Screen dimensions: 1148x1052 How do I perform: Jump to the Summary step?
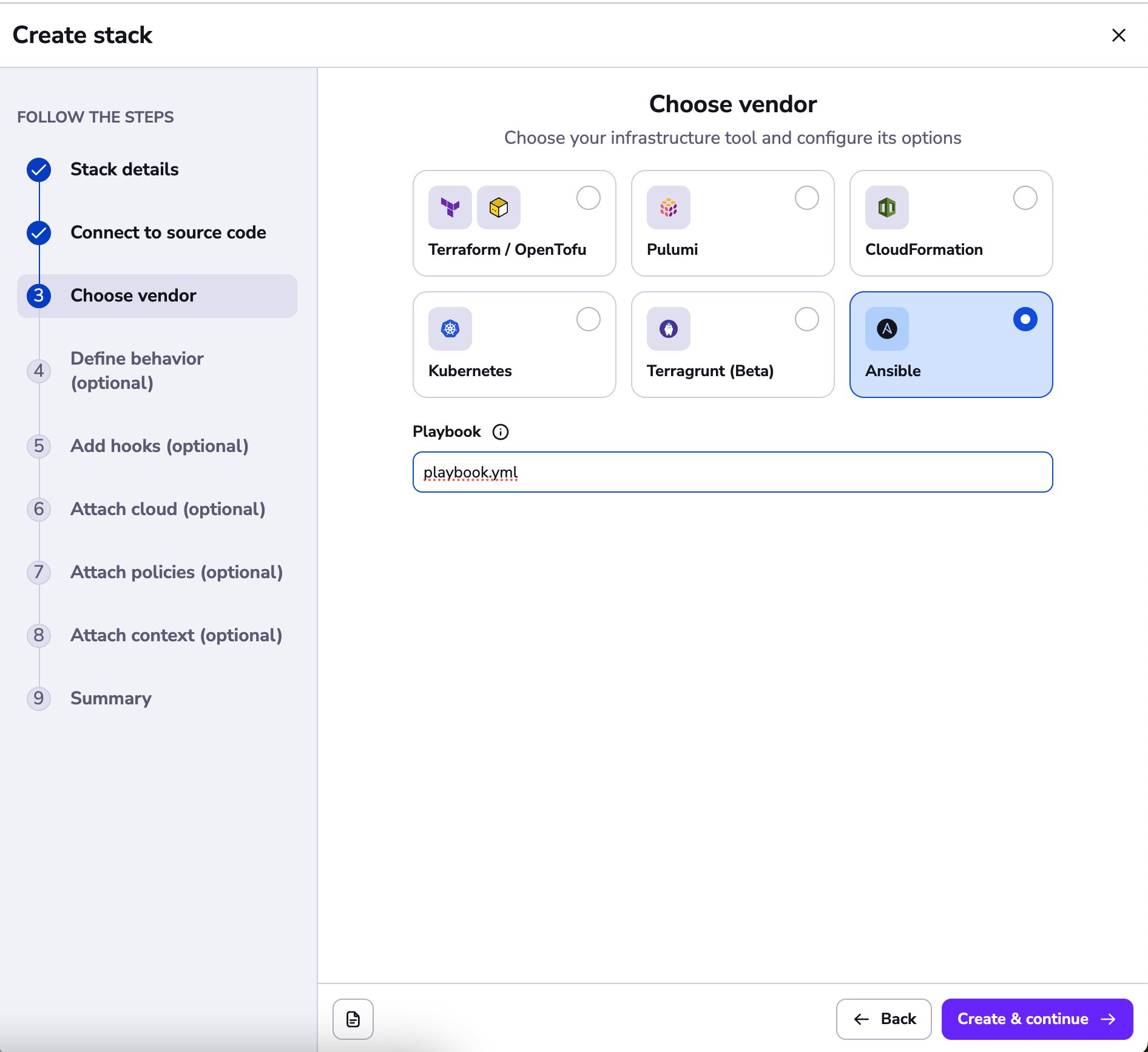click(x=111, y=698)
